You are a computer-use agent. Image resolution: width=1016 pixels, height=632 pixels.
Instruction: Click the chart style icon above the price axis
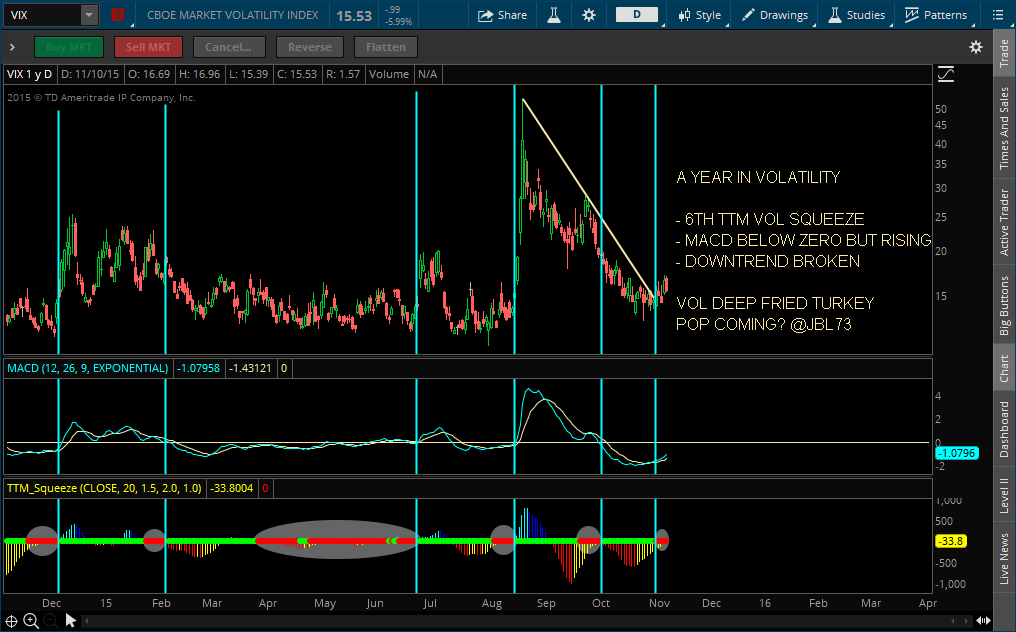click(944, 73)
